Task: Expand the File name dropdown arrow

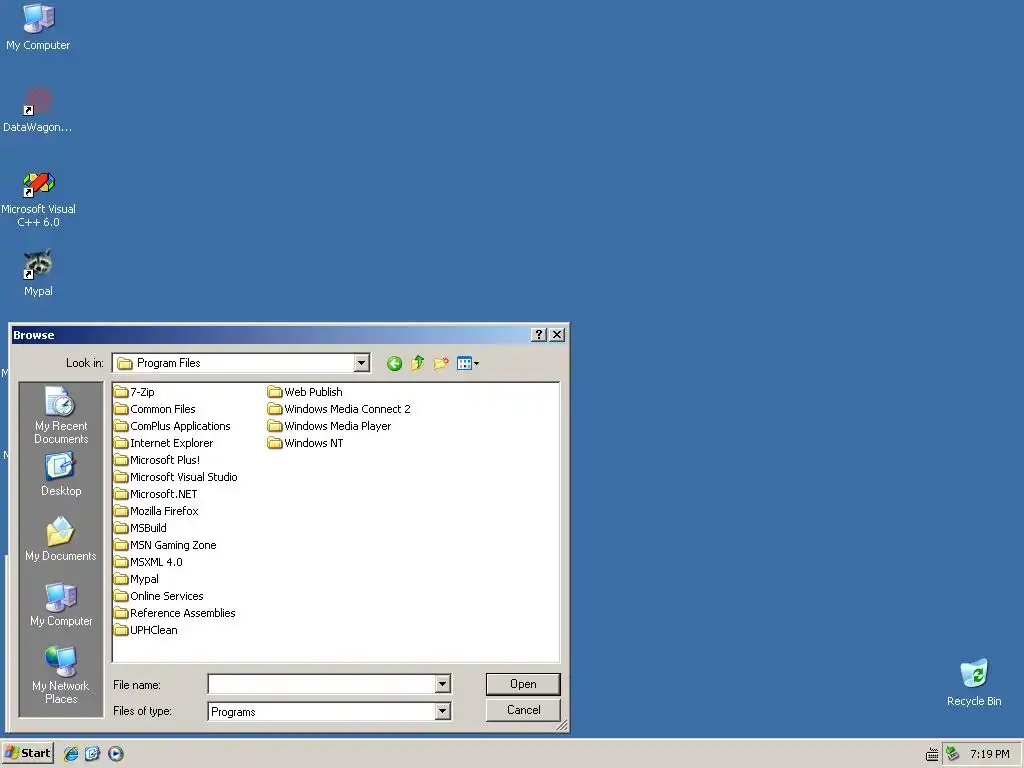Action: [x=442, y=684]
